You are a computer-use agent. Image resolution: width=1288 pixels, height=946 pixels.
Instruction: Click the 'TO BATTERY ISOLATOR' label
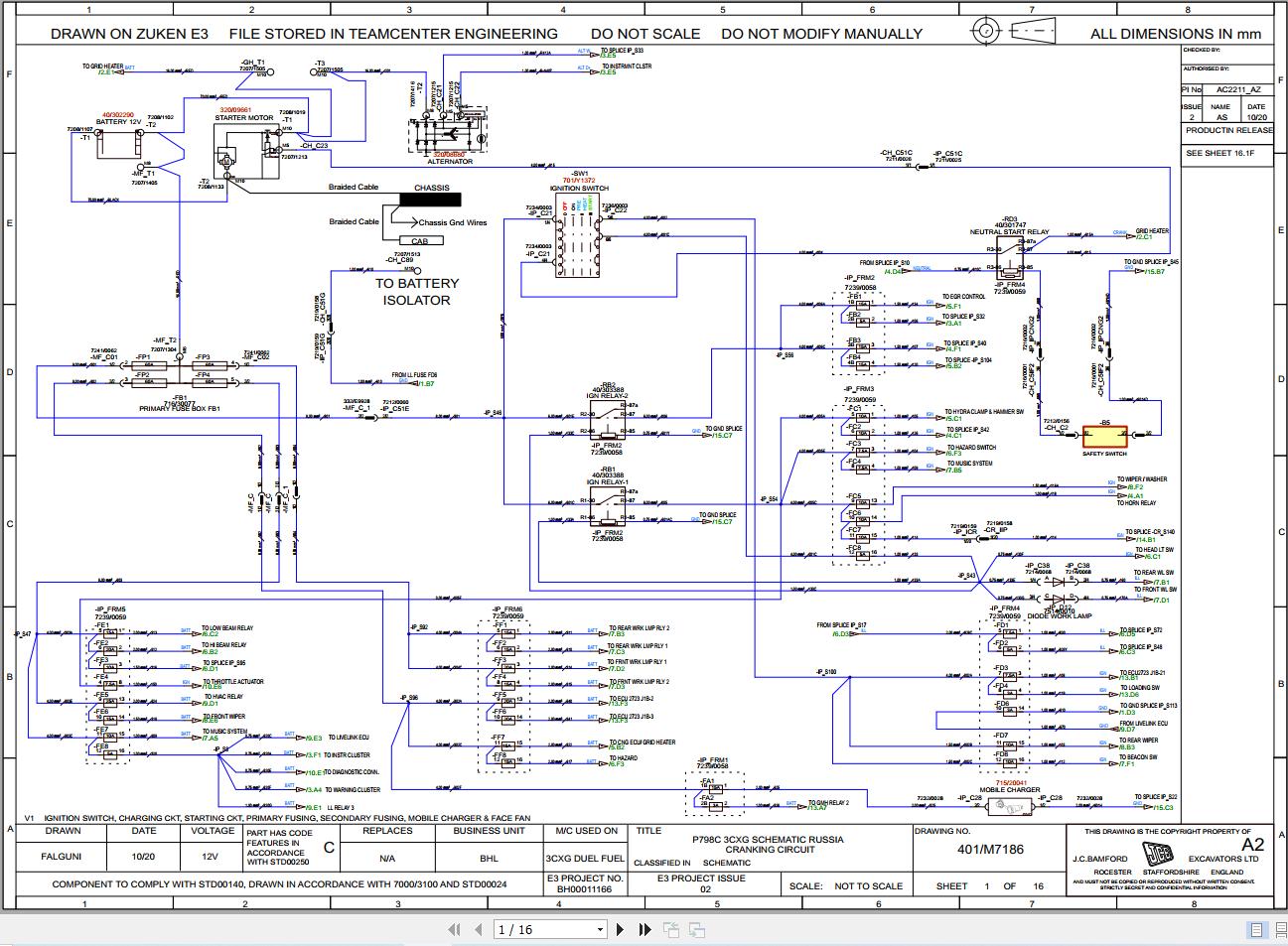[417, 292]
